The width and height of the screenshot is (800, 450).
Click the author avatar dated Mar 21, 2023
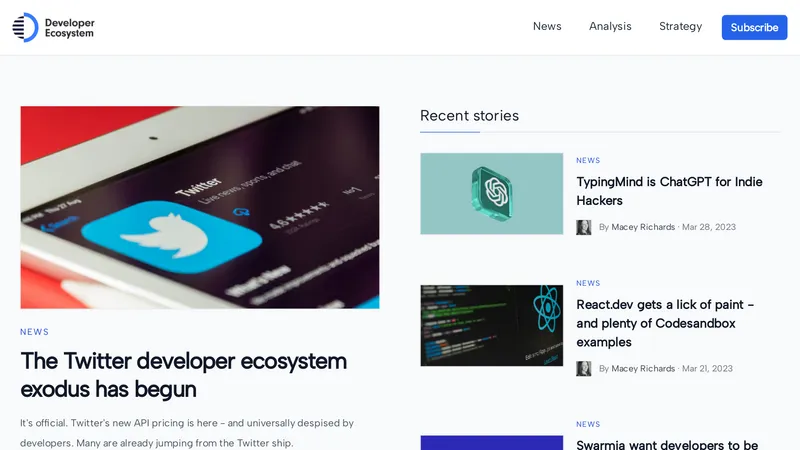(x=584, y=368)
